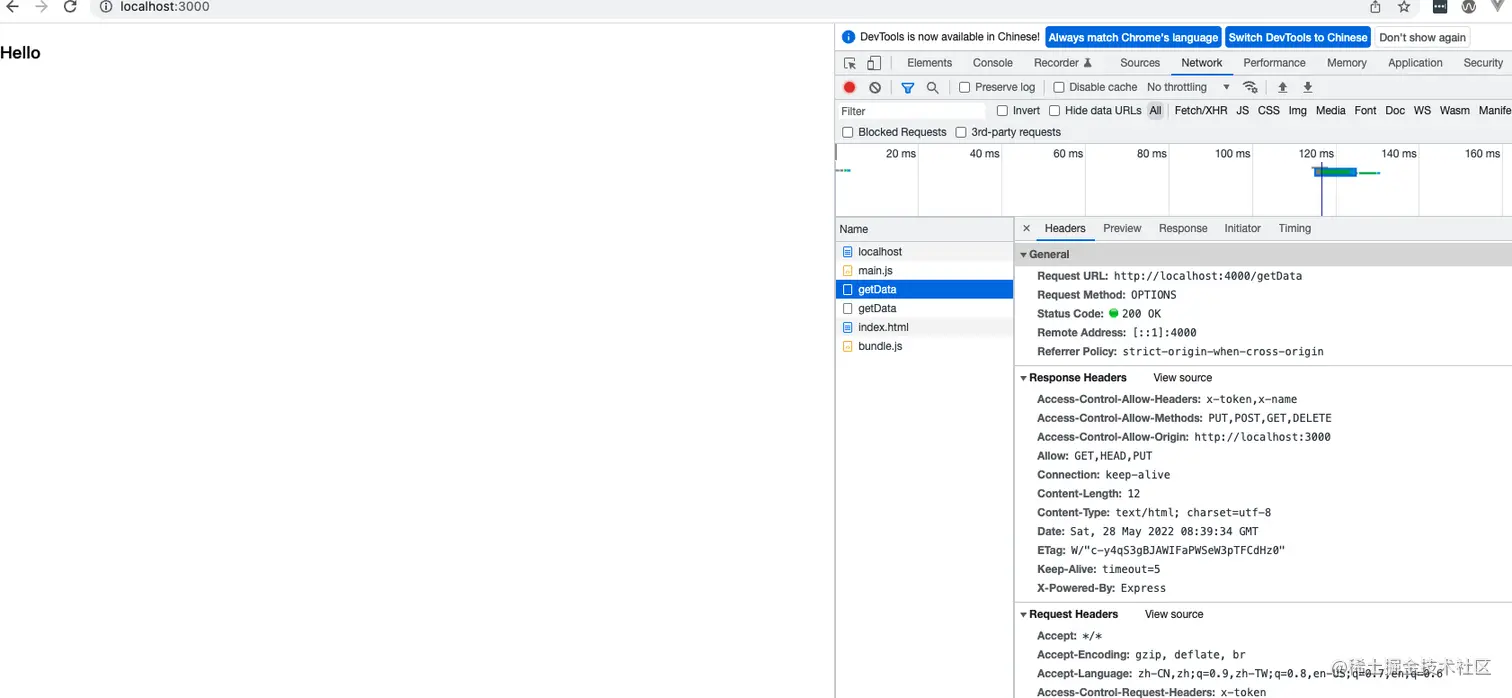
Task: Reload the localhost page
Action: [70, 7]
